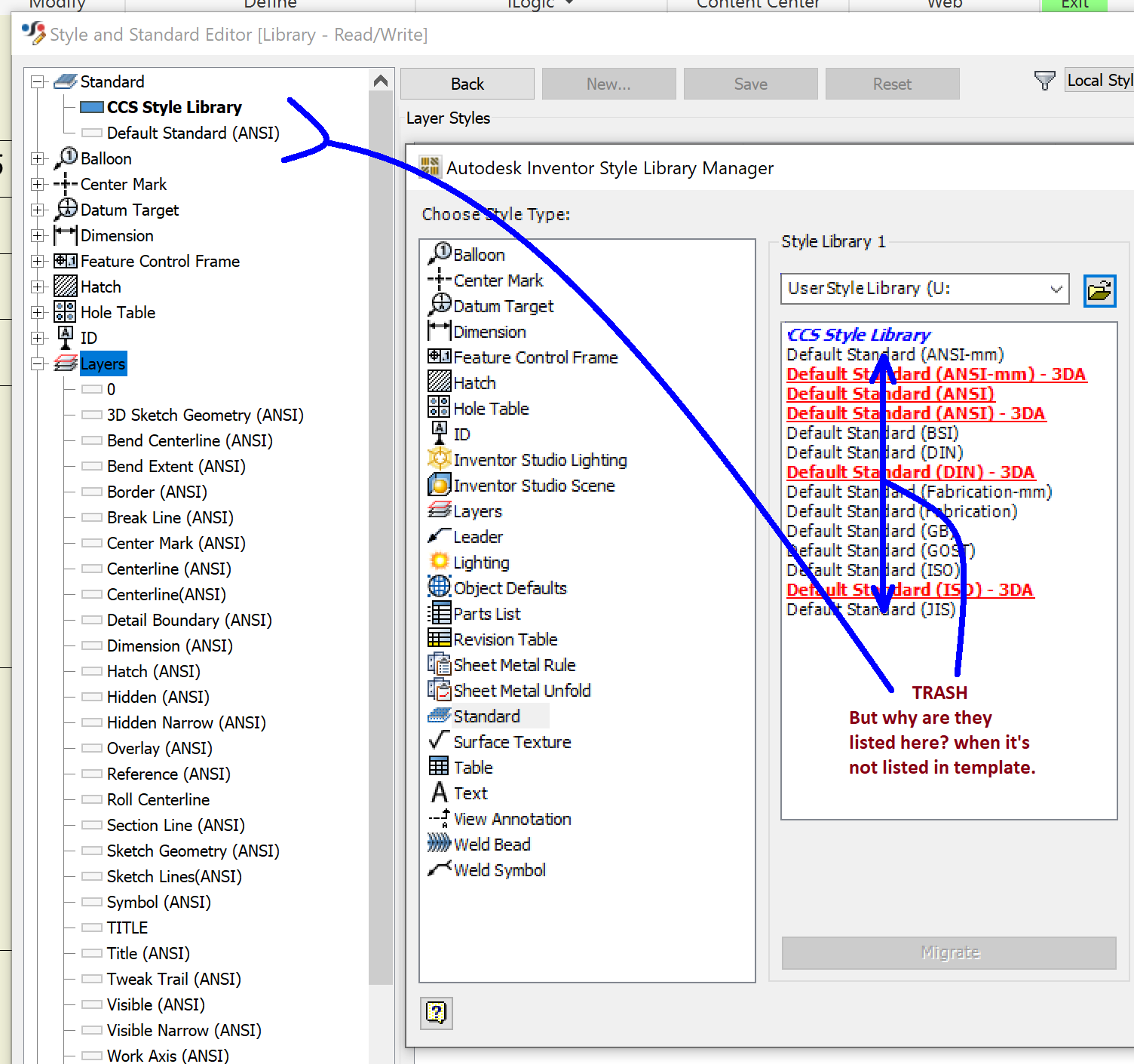The image size is (1134, 1064).
Task: Select the Hidden (ANSI) layer
Action: [158, 697]
